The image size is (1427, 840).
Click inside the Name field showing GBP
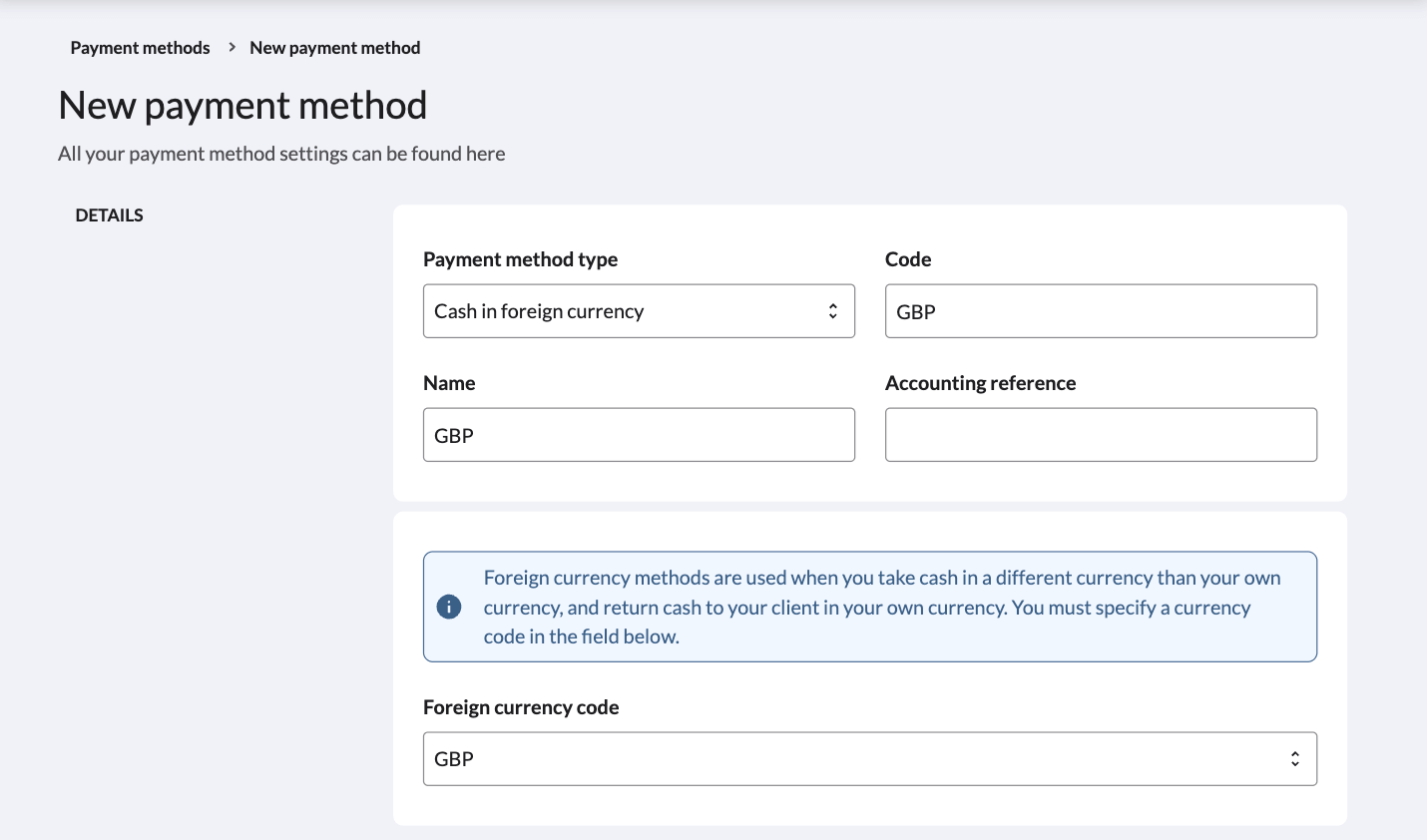pos(639,434)
